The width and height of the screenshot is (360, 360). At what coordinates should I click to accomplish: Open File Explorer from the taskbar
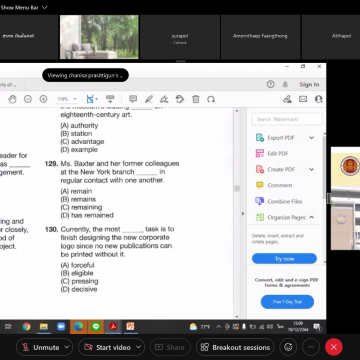point(44,327)
